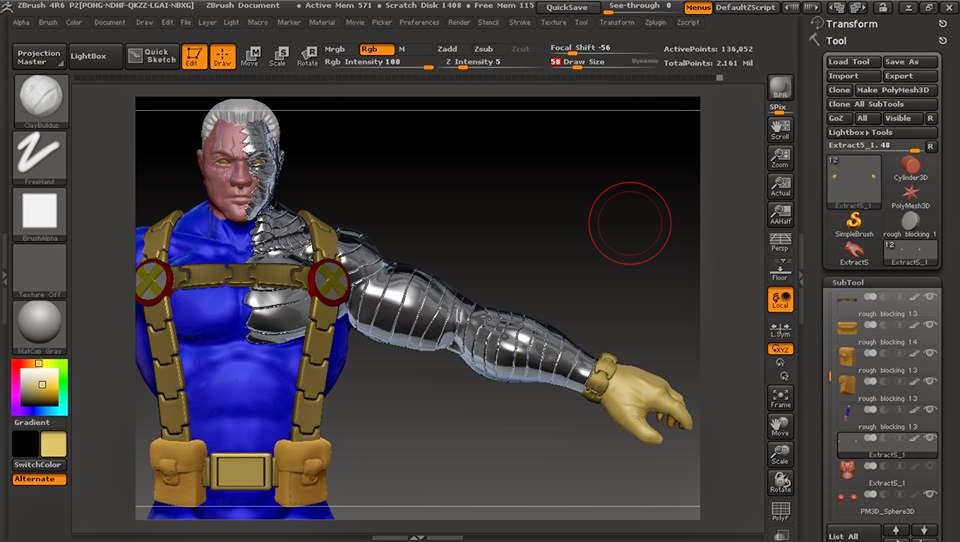
Task: Move subtool down with down arrow
Action: pyautogui.click(x=923, y=532)
